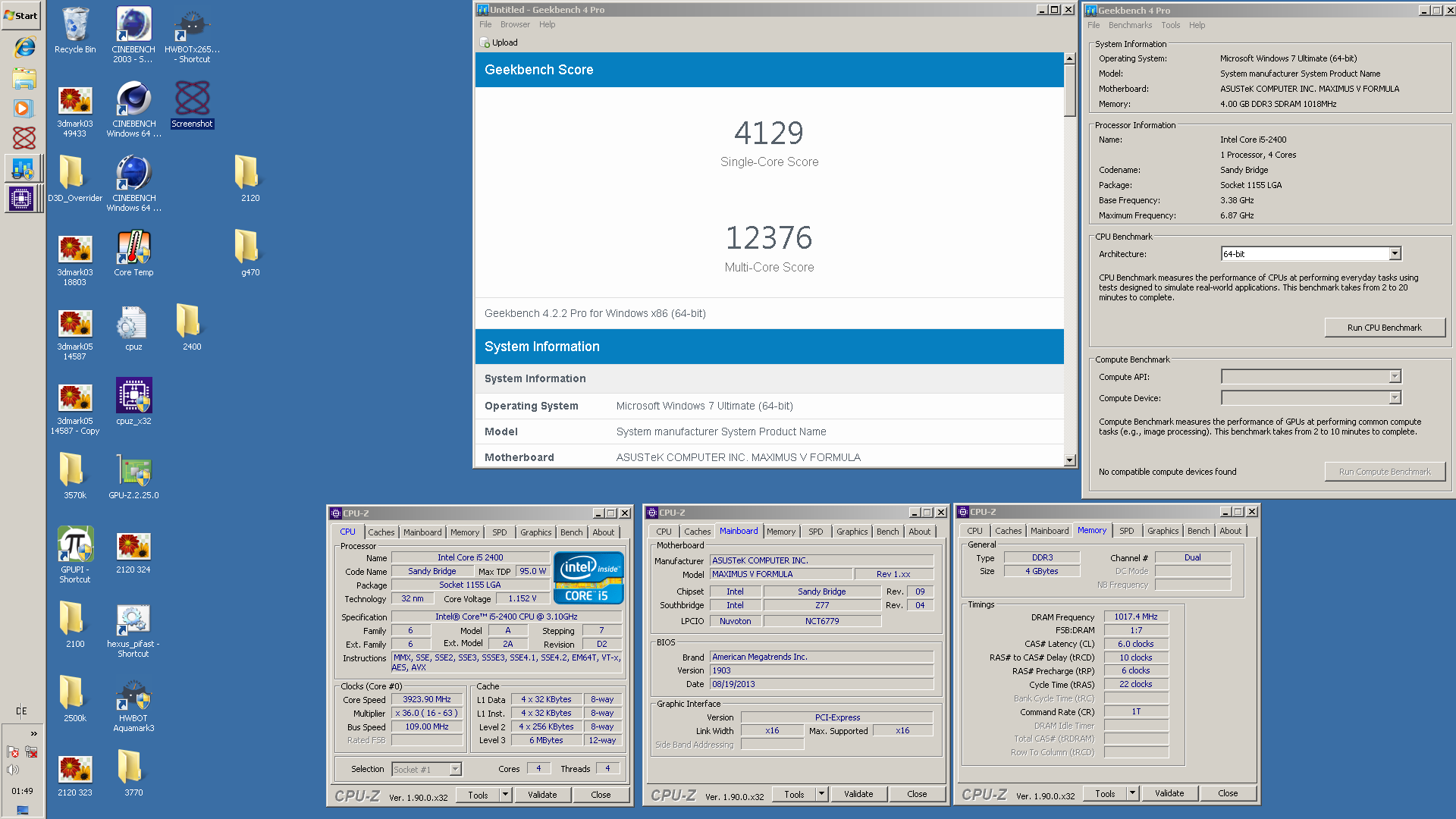Open Windows Explorer taskbar icon

pyautogui.click(x=24, y=78)
